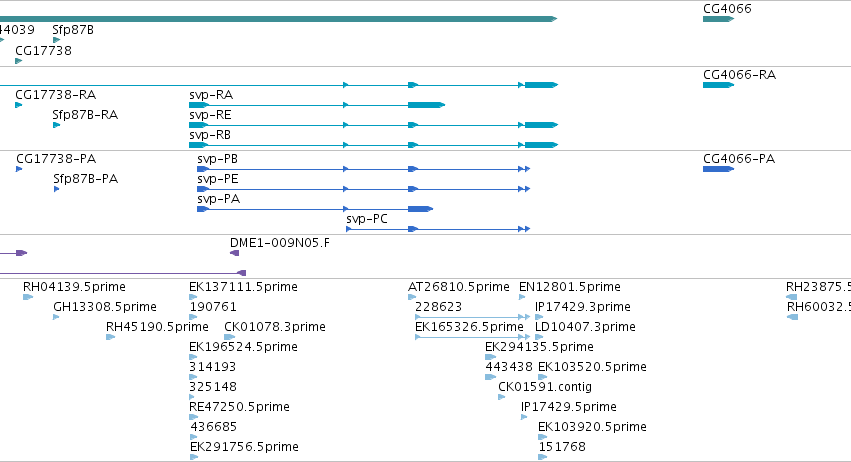
Task: Click the svp-PB protein feature
Action: tap(364, 169)
